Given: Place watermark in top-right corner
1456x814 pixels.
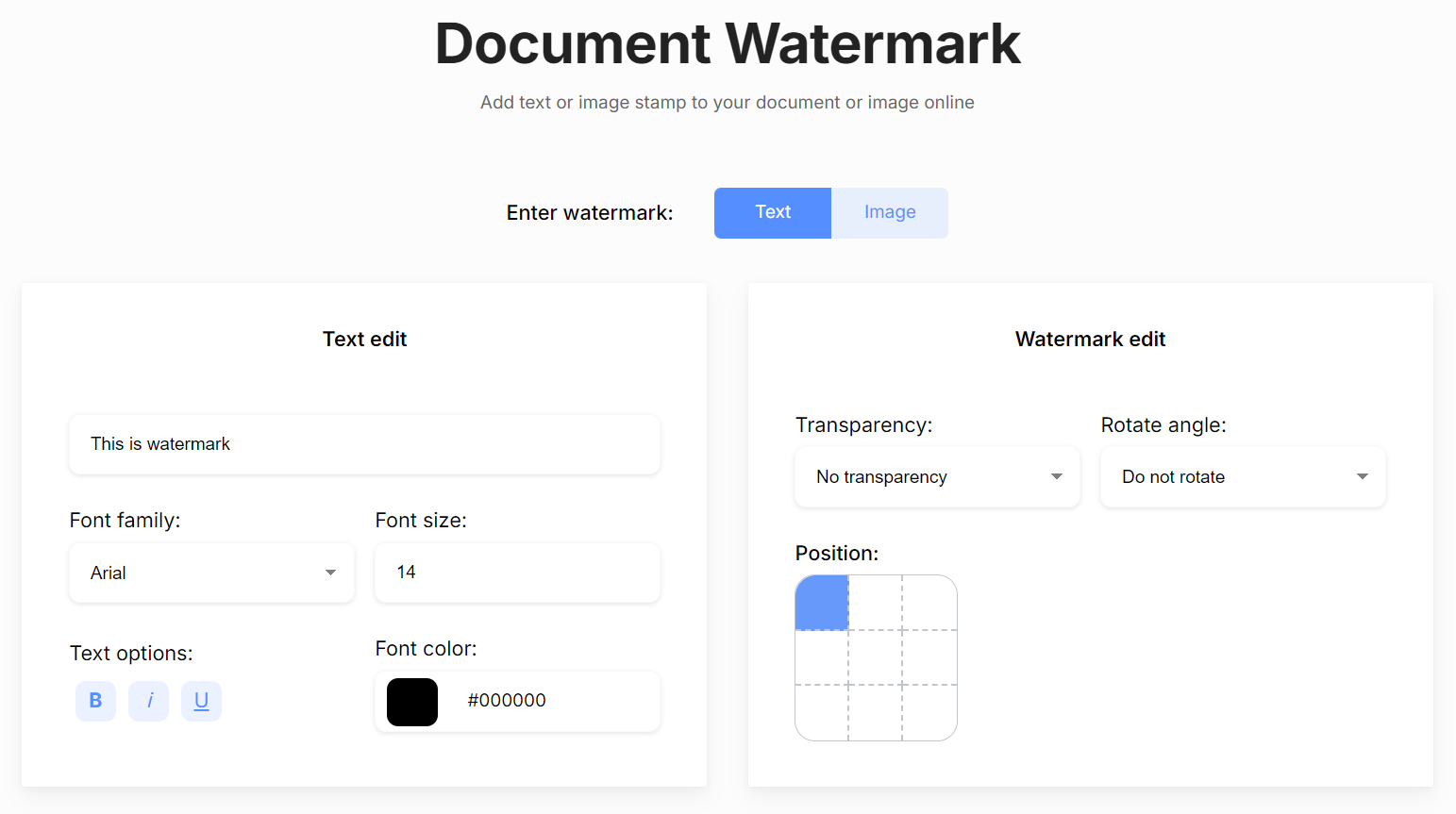Looking at the screenshot, I should tap(929, 604).
